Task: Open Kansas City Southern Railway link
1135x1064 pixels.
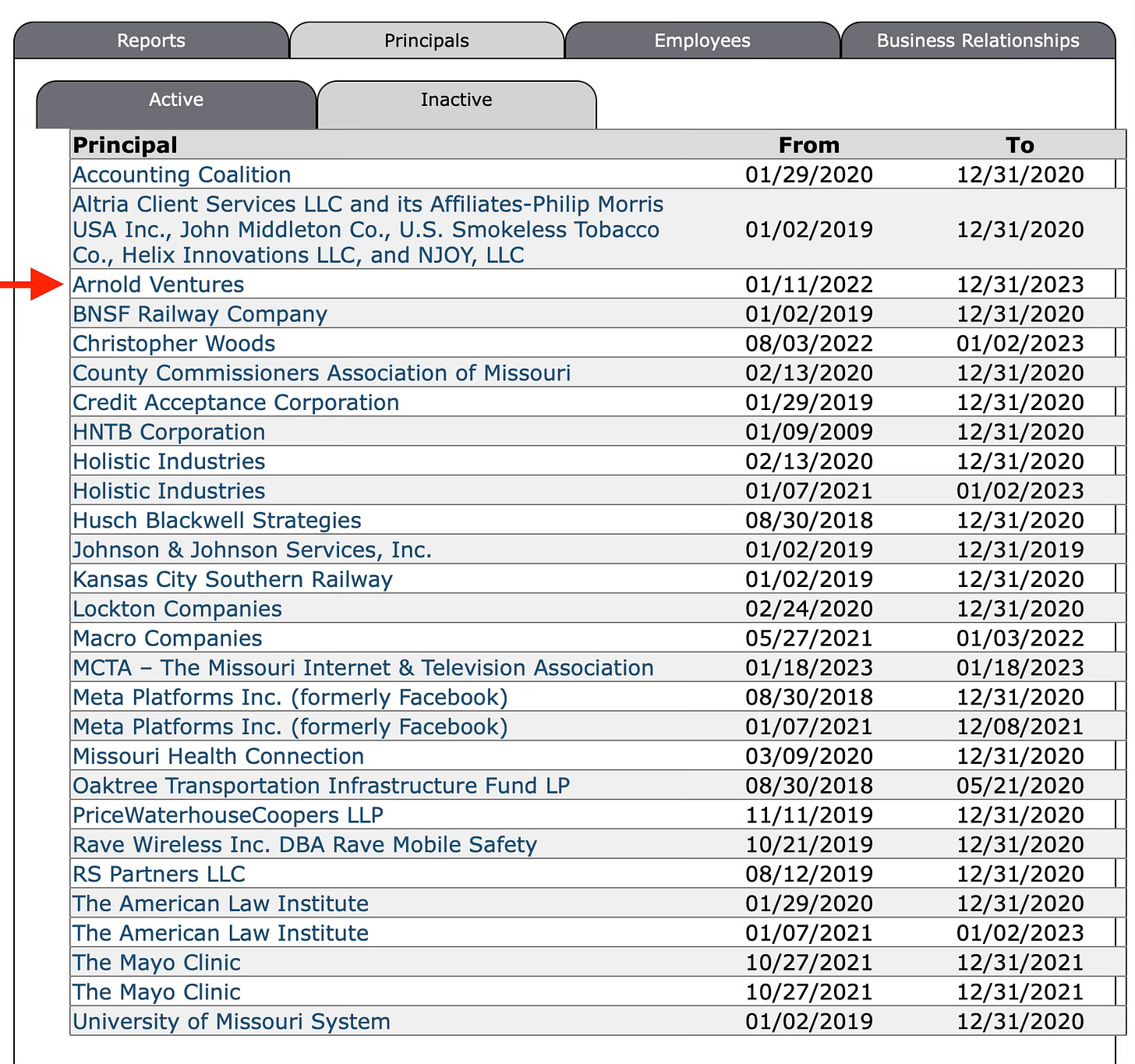Action: 232,580
